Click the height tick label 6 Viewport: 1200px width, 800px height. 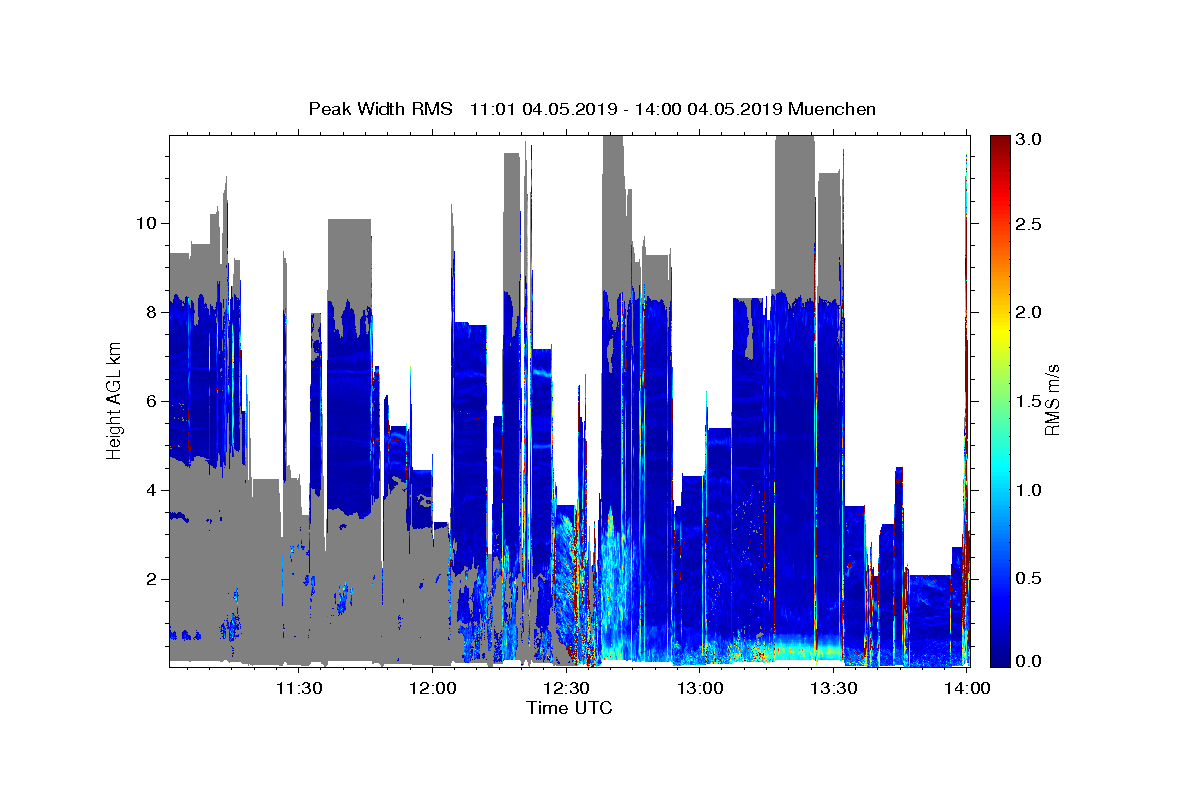[x=154, y=401]
